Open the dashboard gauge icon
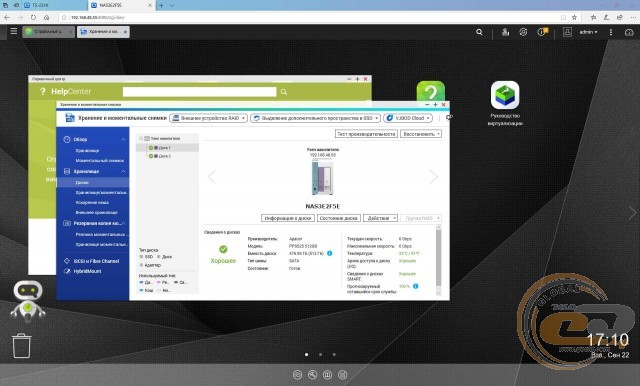The width and height of the screenshot is (640, 386). (x=629, y=32)
